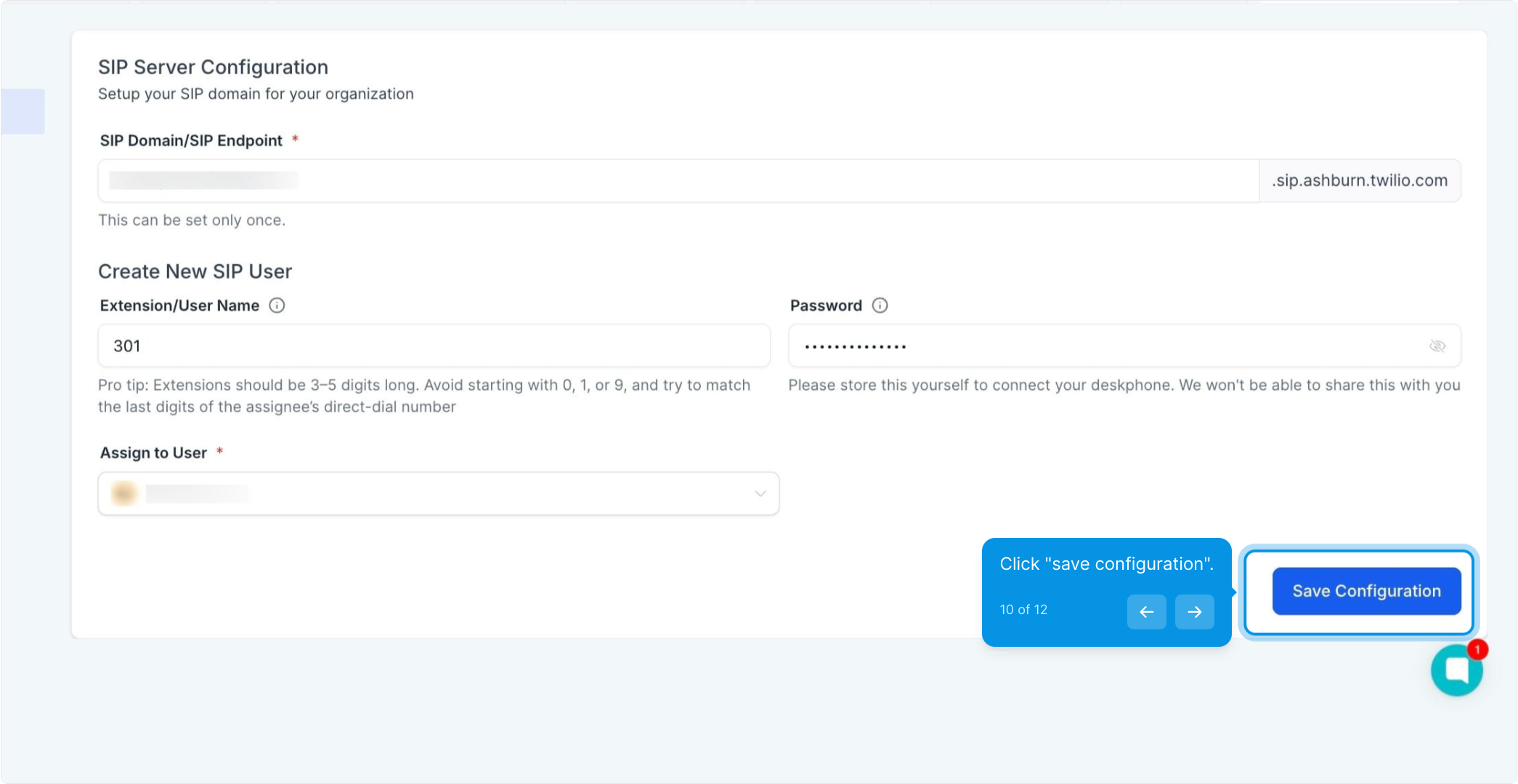
Task: Click red notification badge on chat widget
Action: (x=1477, y=650)
